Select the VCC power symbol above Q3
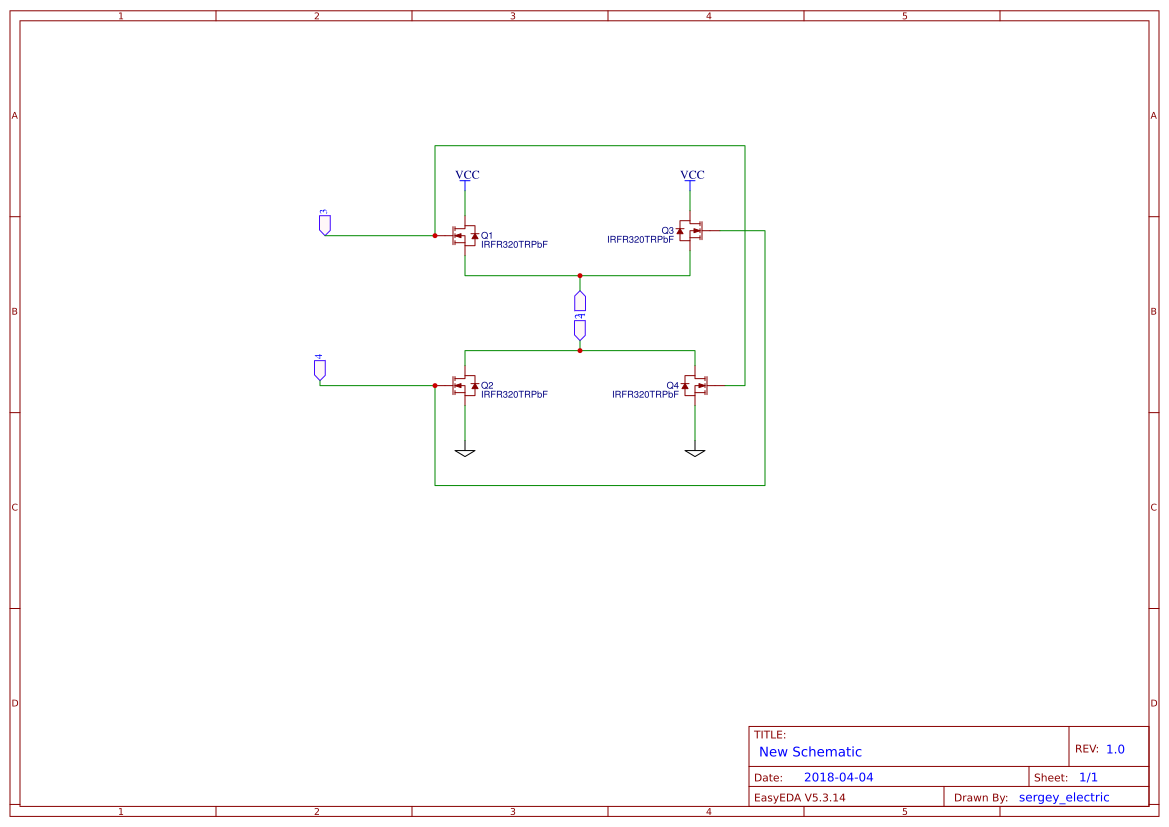 (x=692, y=176)
